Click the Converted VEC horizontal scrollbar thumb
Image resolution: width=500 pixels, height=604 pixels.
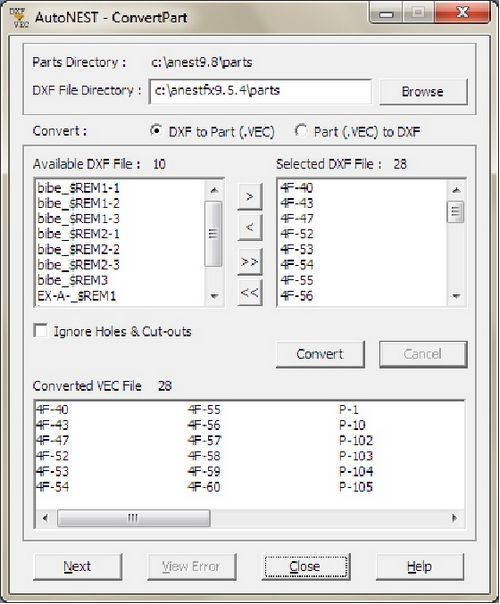tap(134, 518)
